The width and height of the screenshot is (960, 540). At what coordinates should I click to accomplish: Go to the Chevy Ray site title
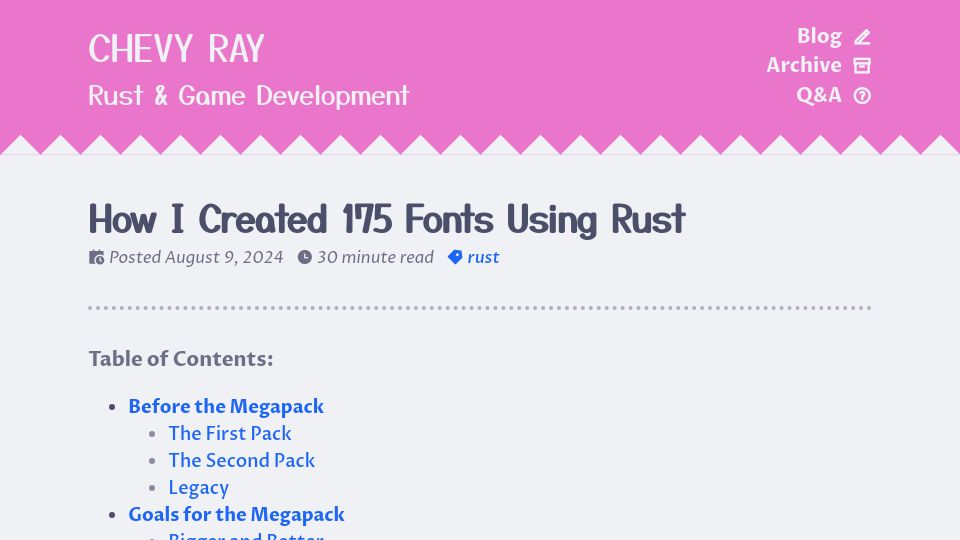(176, 48)
